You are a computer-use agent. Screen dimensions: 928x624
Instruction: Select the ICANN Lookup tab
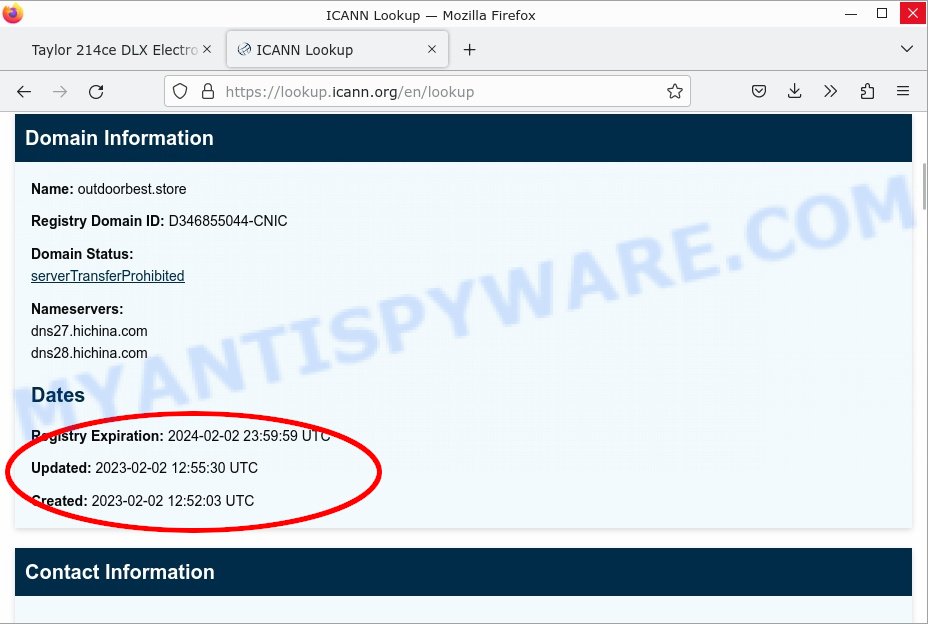pos(337,50)
